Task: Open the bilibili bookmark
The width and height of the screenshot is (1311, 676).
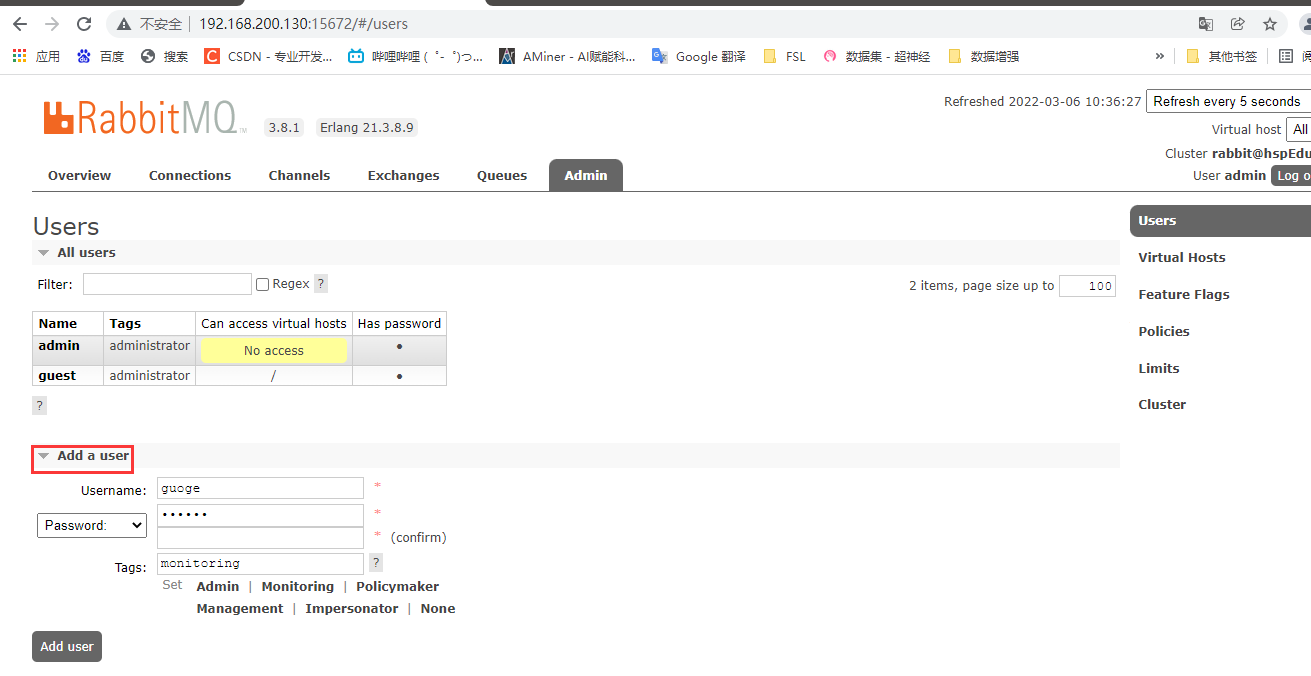Action: (x=415, y=56)
